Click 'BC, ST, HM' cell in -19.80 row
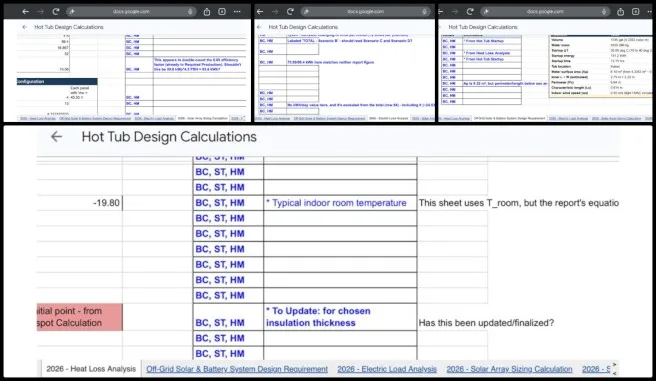656x381 pixels. pos(228,203)
